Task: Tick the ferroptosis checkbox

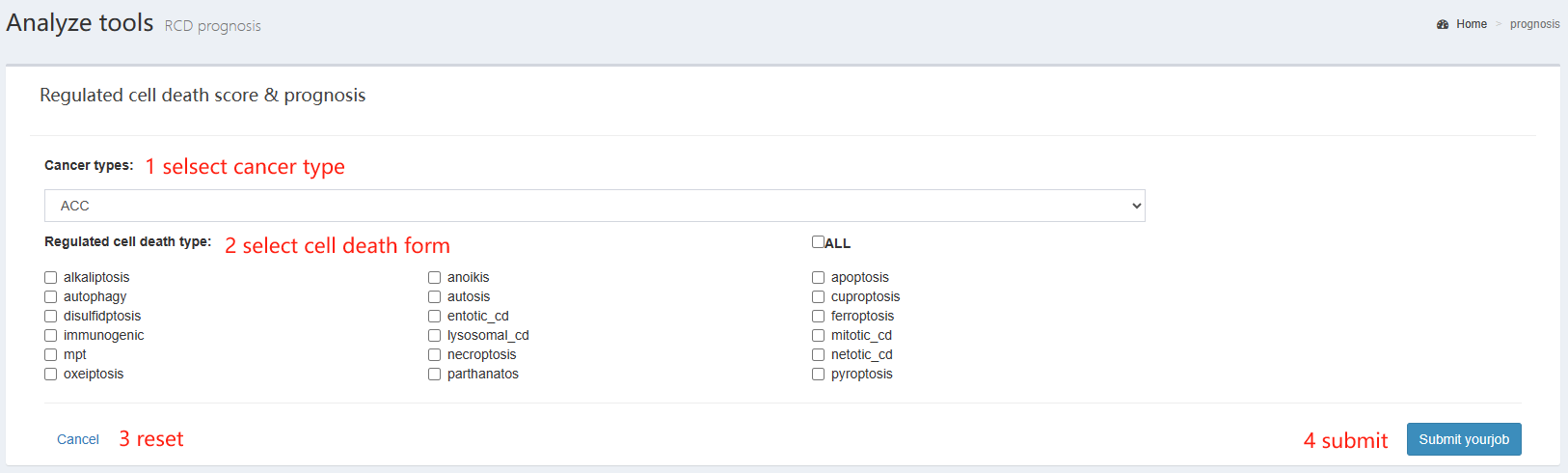Action: click(818, 316)
